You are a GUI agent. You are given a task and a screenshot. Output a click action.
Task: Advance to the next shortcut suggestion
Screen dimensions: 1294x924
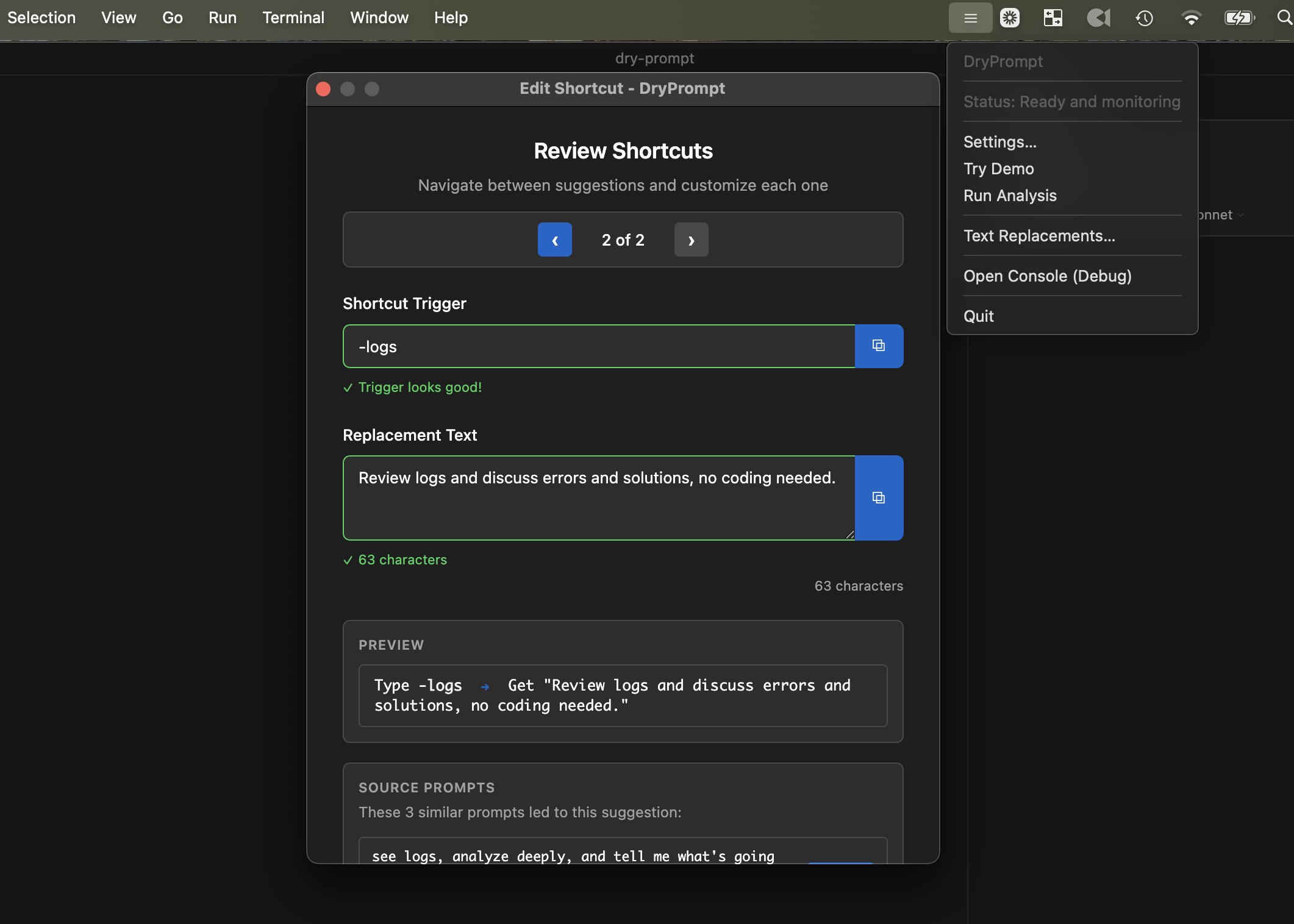click(x=691, y=240)
